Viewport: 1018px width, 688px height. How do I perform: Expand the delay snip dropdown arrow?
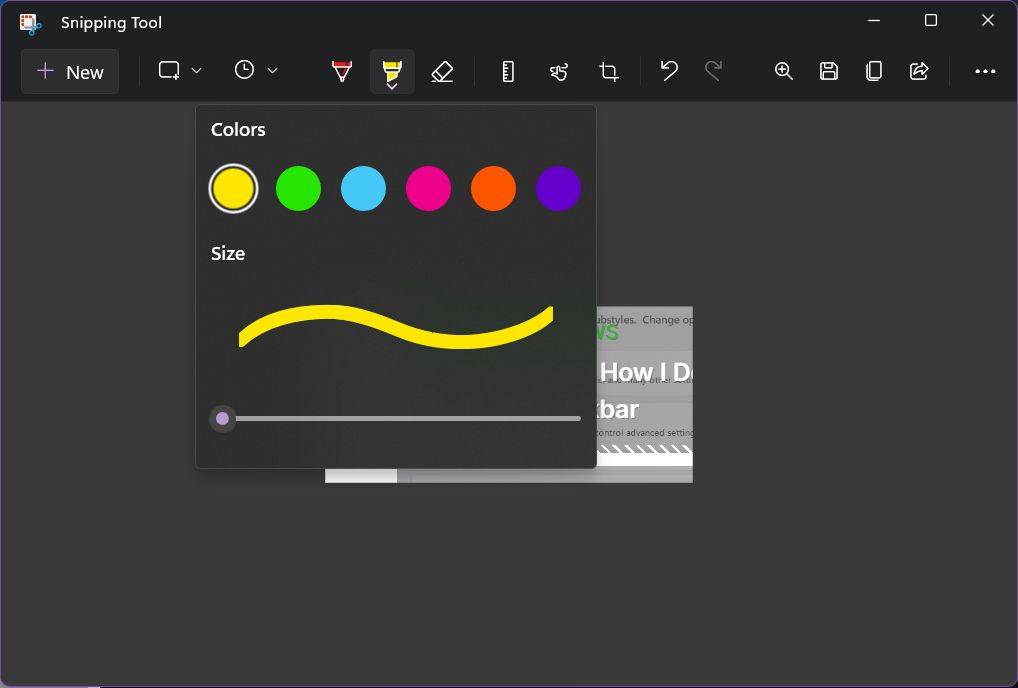[273, 71]
